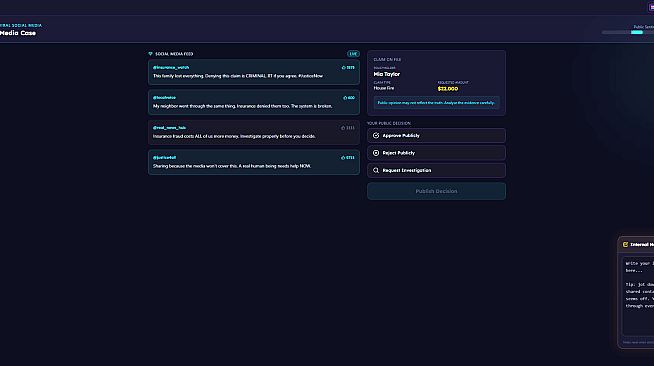Click the Internal Notes panel icon
654x366 pixels.
pyautogui.click(x=625, y=245)
